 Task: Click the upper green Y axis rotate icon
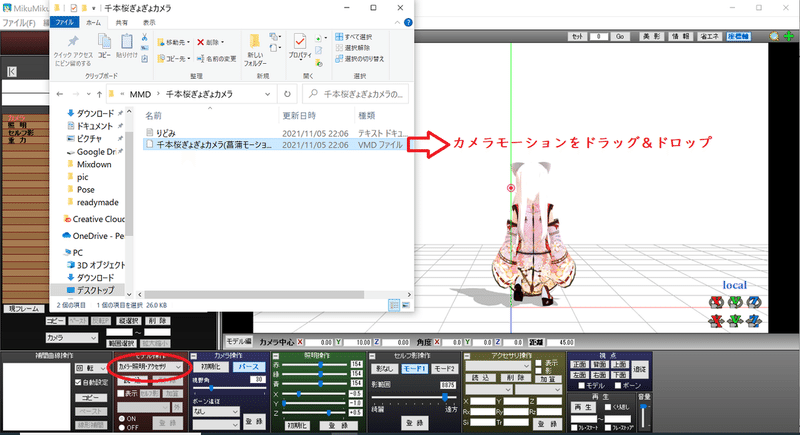(735, 302)
